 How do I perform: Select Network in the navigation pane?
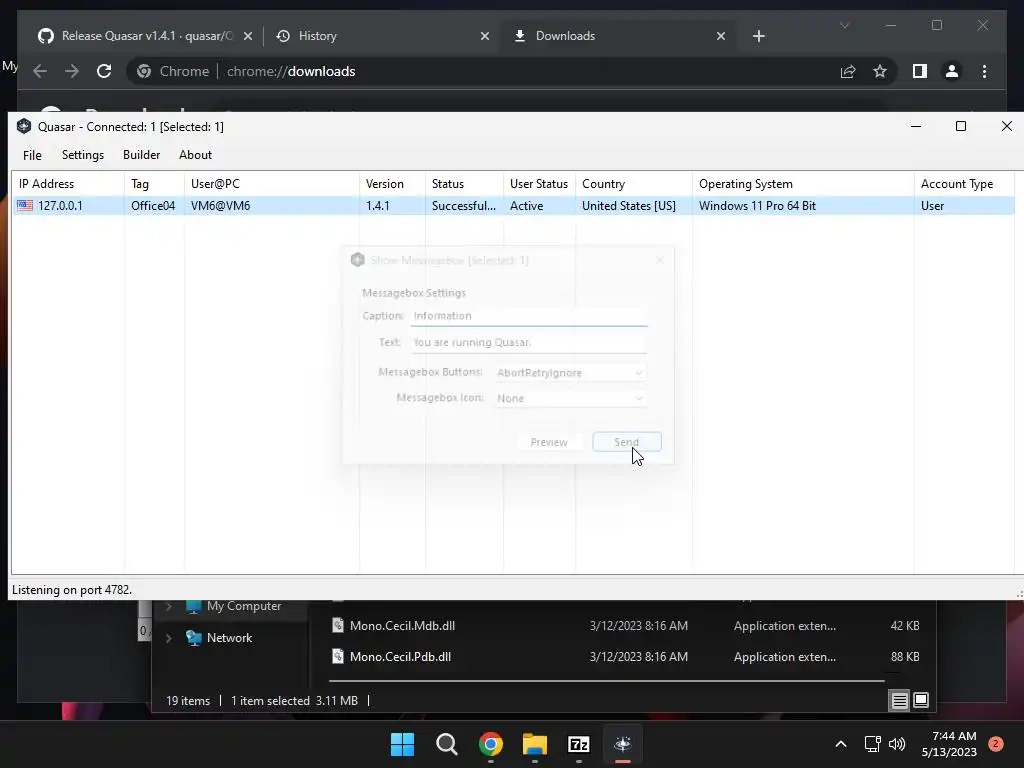tap(229, 638)
